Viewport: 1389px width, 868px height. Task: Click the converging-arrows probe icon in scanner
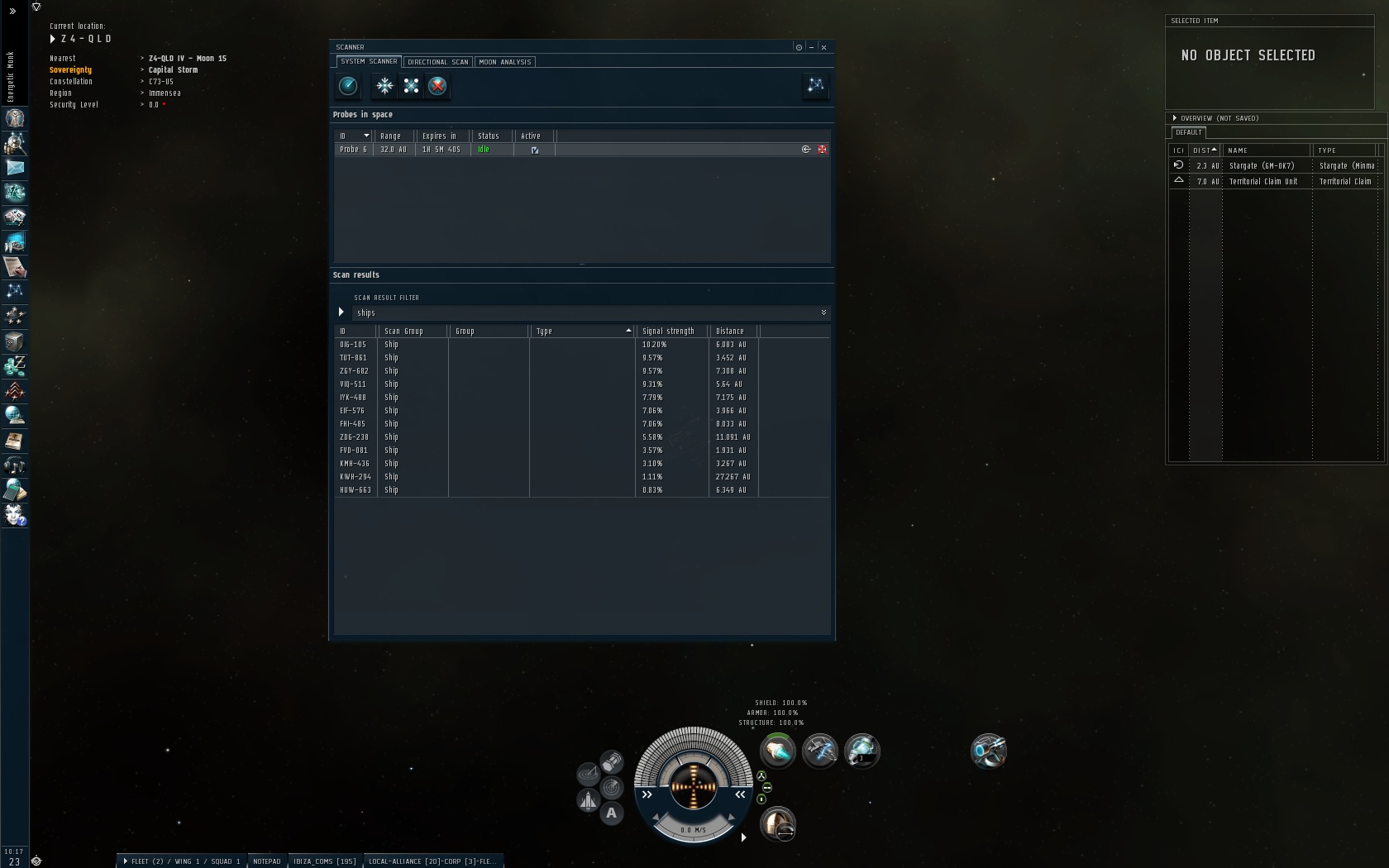pos(385,86)
